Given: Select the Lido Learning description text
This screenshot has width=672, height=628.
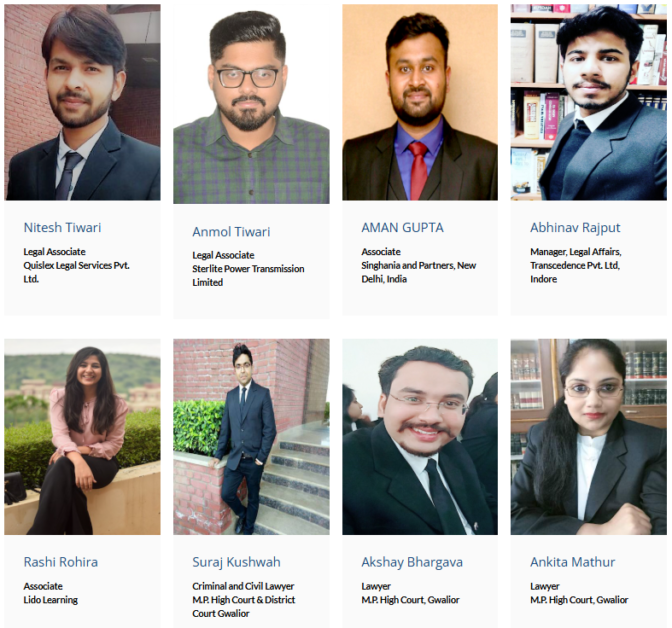Looking at the screenshot, I should pos(51,599).
